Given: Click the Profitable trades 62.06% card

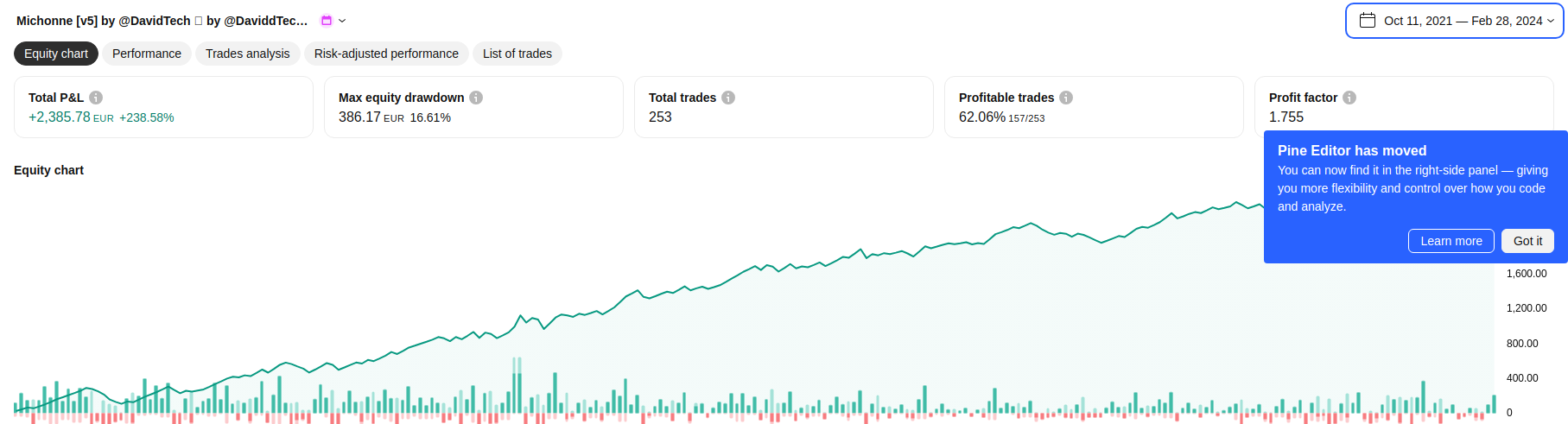Looking at the screenshot, I should point(1093,107).
